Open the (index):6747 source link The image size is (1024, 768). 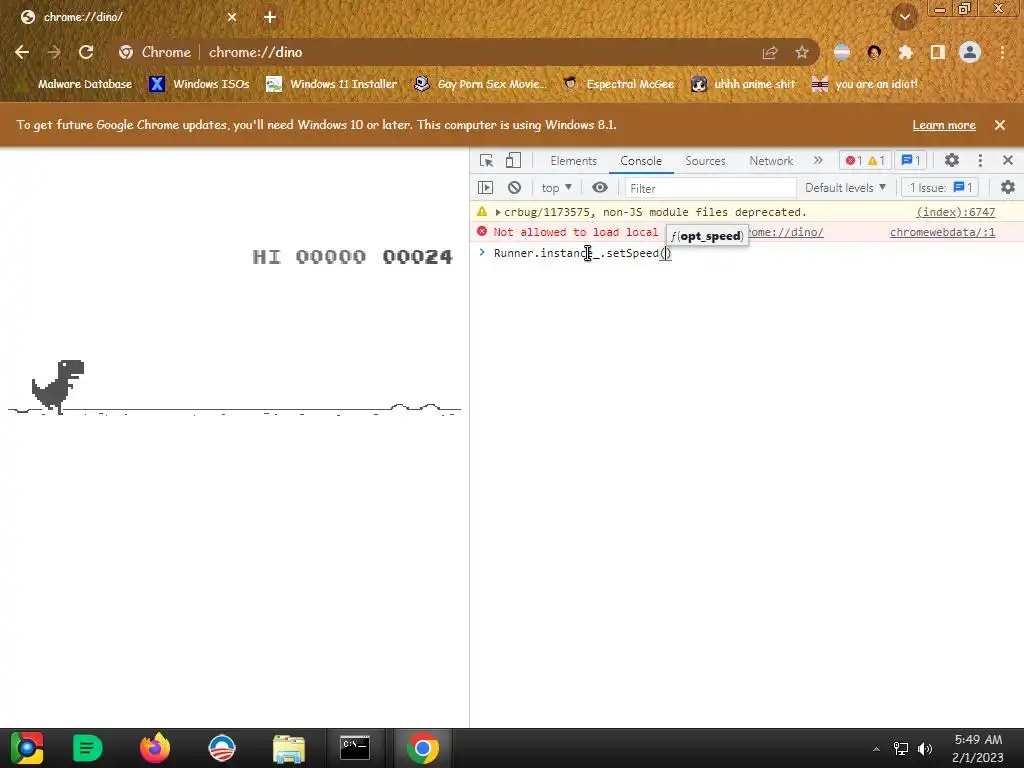click(x=955, y=212)
